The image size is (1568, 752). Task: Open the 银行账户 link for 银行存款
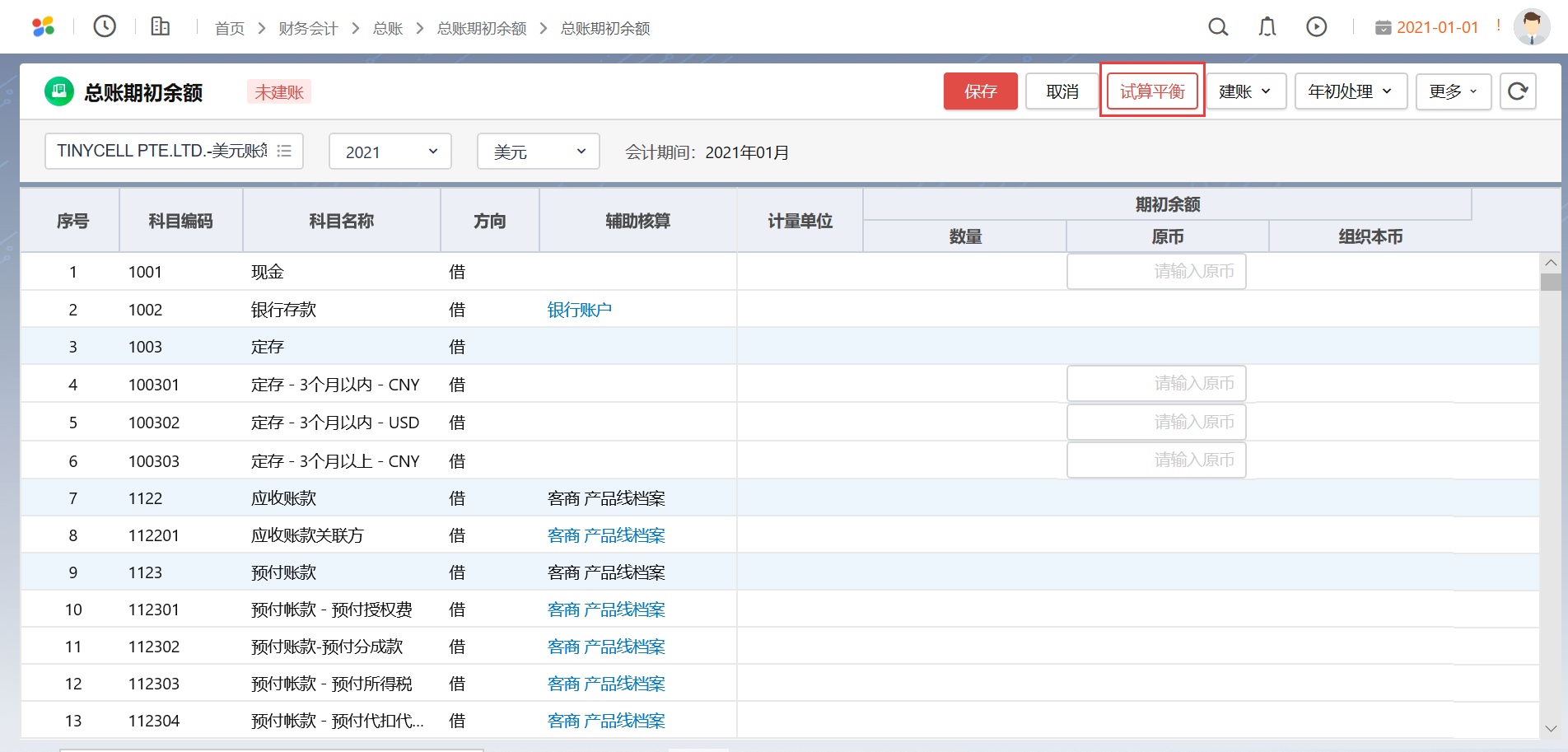(x=580, y=310)
